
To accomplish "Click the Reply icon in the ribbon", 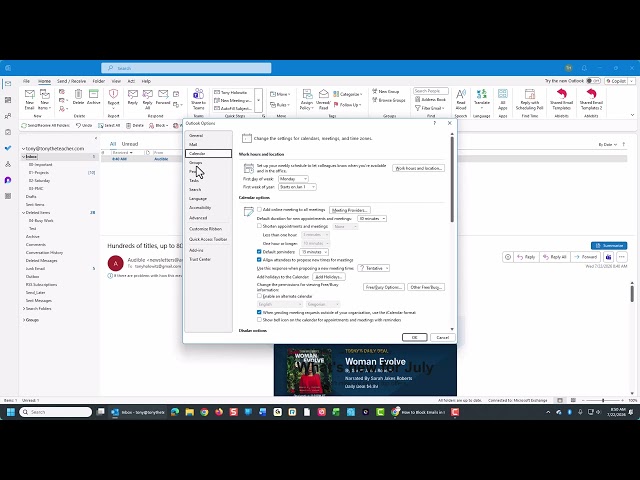I will pyautogui.click(x=133, y=97).
